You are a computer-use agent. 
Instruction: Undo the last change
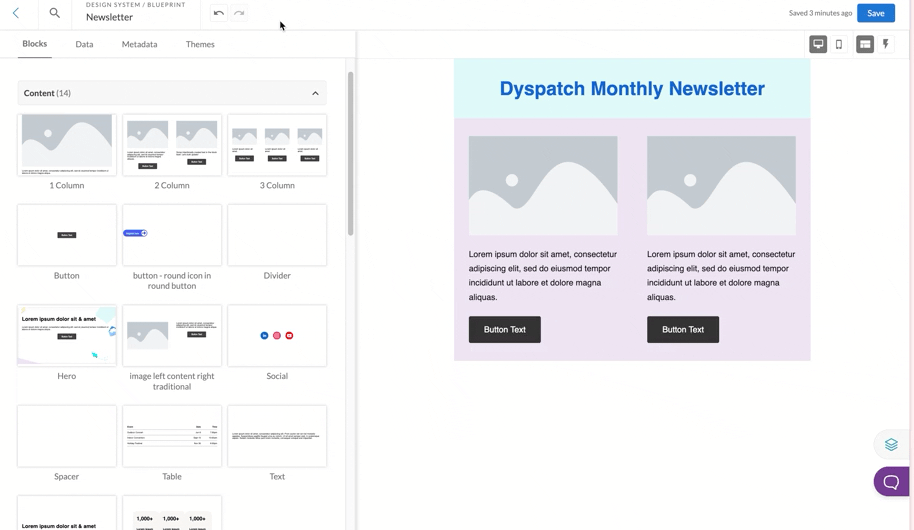pyautogui.click(x=219, y=13)
